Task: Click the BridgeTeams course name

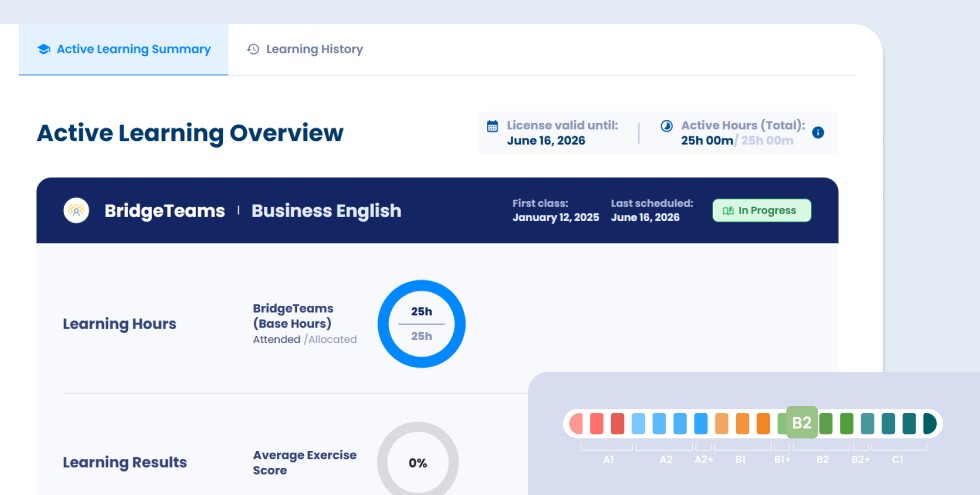Action: (x=164, y=211)
